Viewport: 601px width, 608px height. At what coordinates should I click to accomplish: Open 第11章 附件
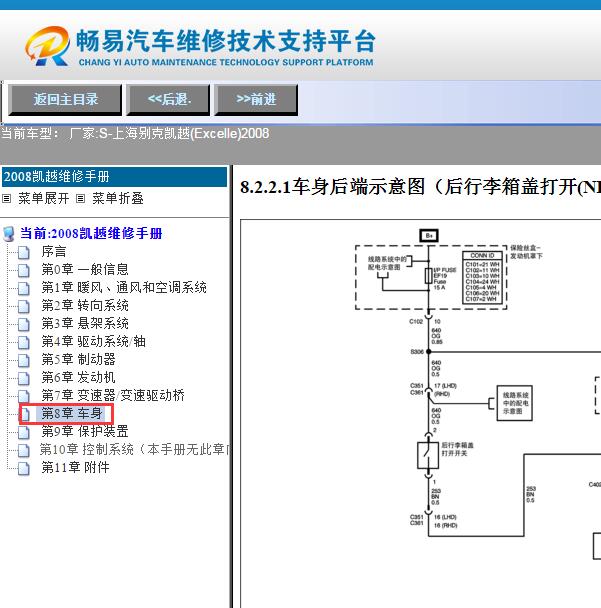pyautogui.click(x=76, y=467)
